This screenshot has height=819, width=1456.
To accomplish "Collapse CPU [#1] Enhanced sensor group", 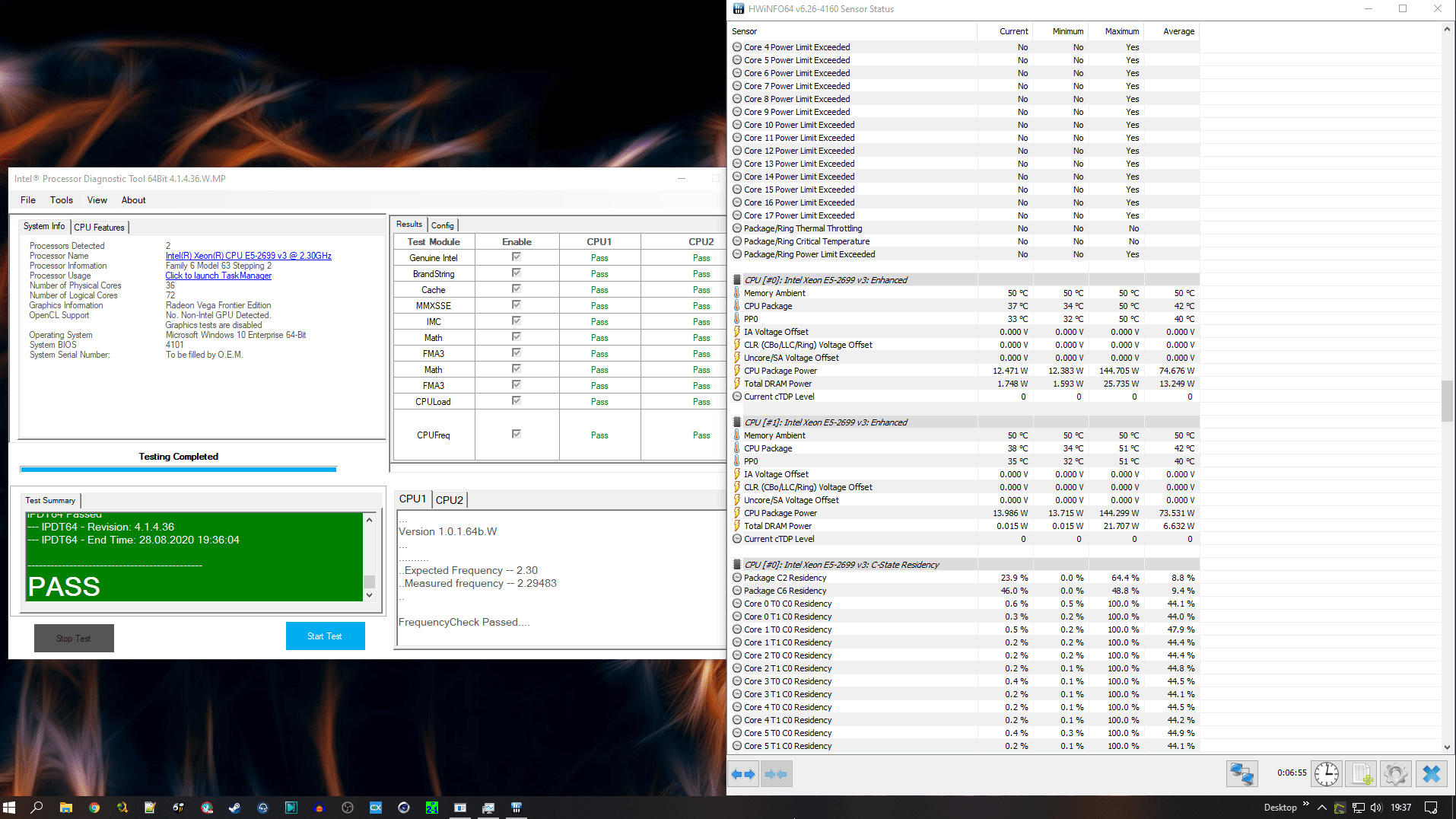I will coord(737,422).
